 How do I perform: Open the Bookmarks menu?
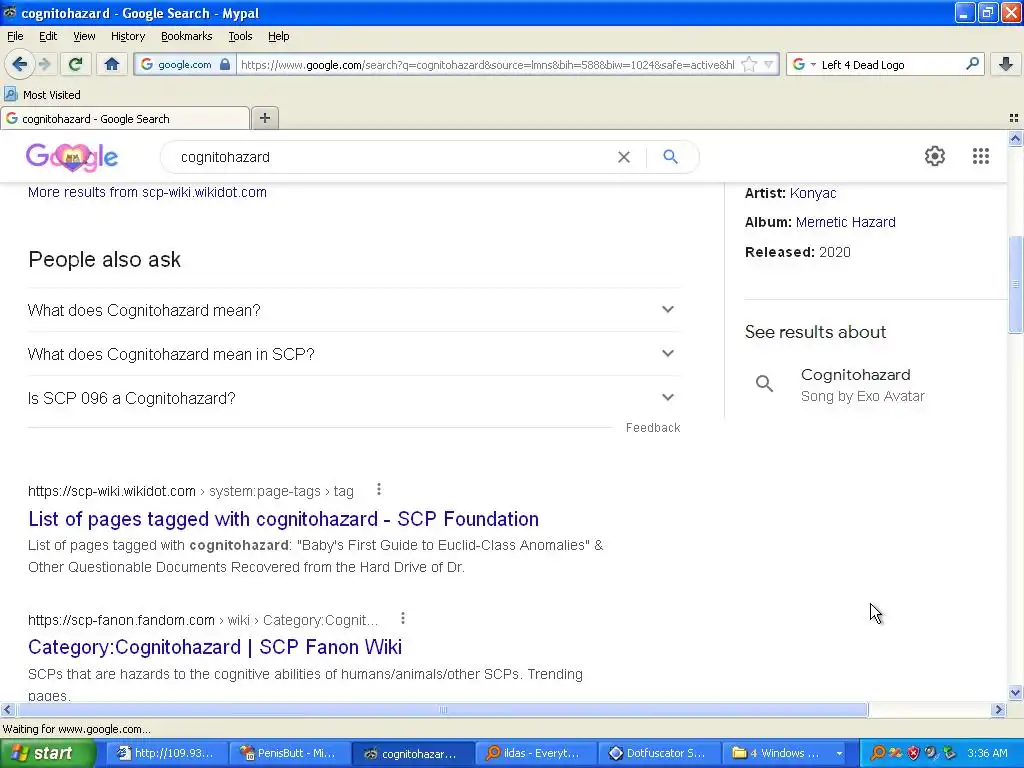pos(186,36)
